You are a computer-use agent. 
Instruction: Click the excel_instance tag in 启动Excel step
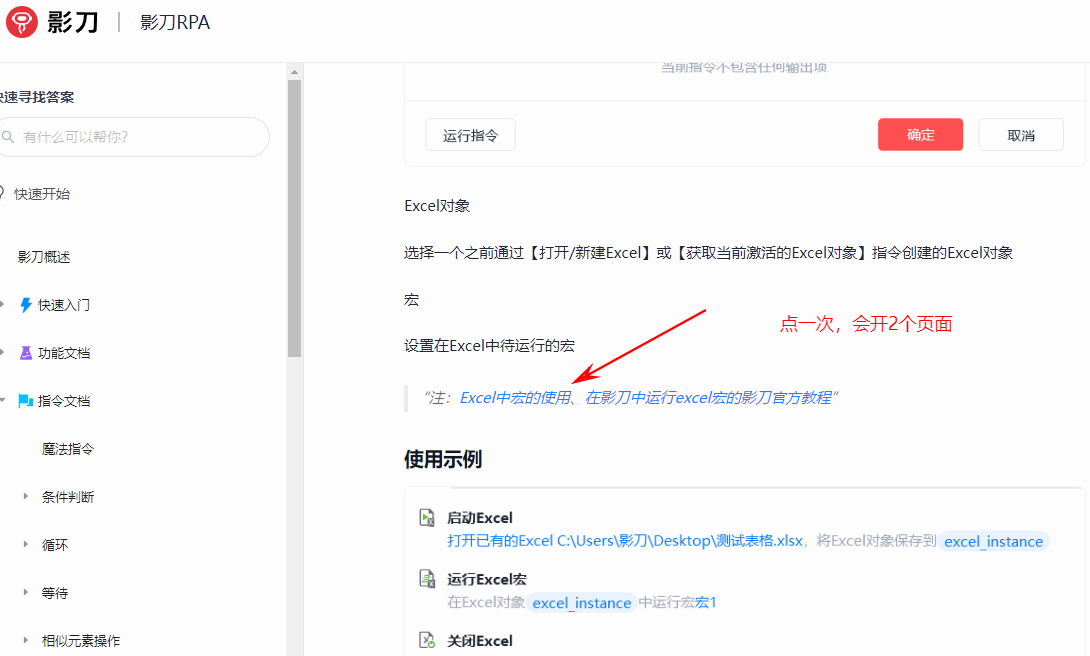pos(993,541)
